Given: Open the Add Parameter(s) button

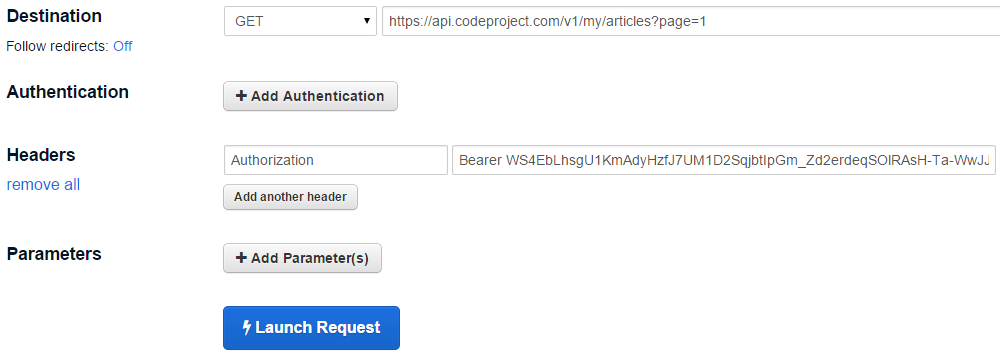Looking at the screenshot, I should pyautogui.click(x=302, y=258).
